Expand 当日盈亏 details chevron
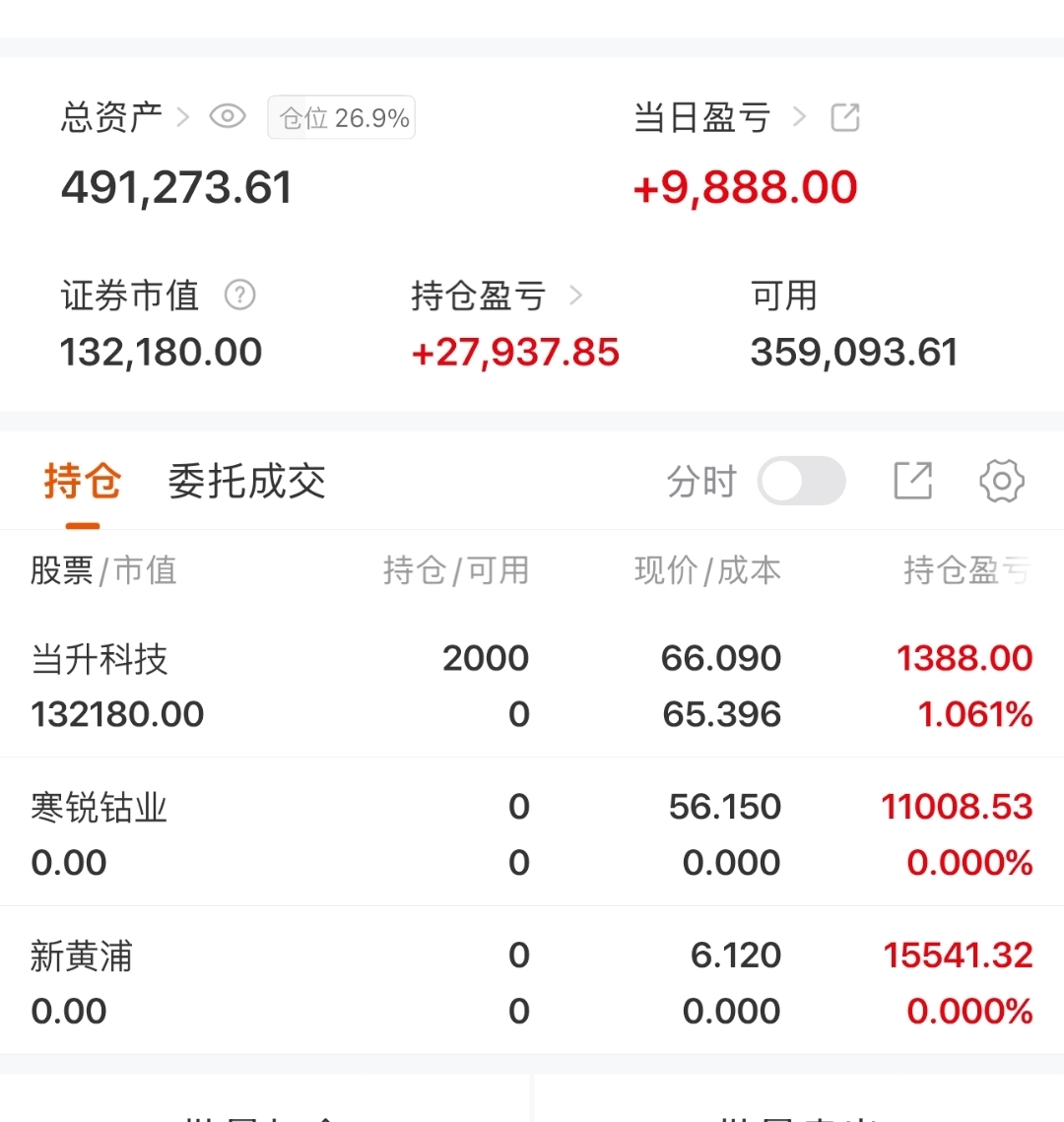This screenshot has width=1064, height=1122. click(799, 117)
